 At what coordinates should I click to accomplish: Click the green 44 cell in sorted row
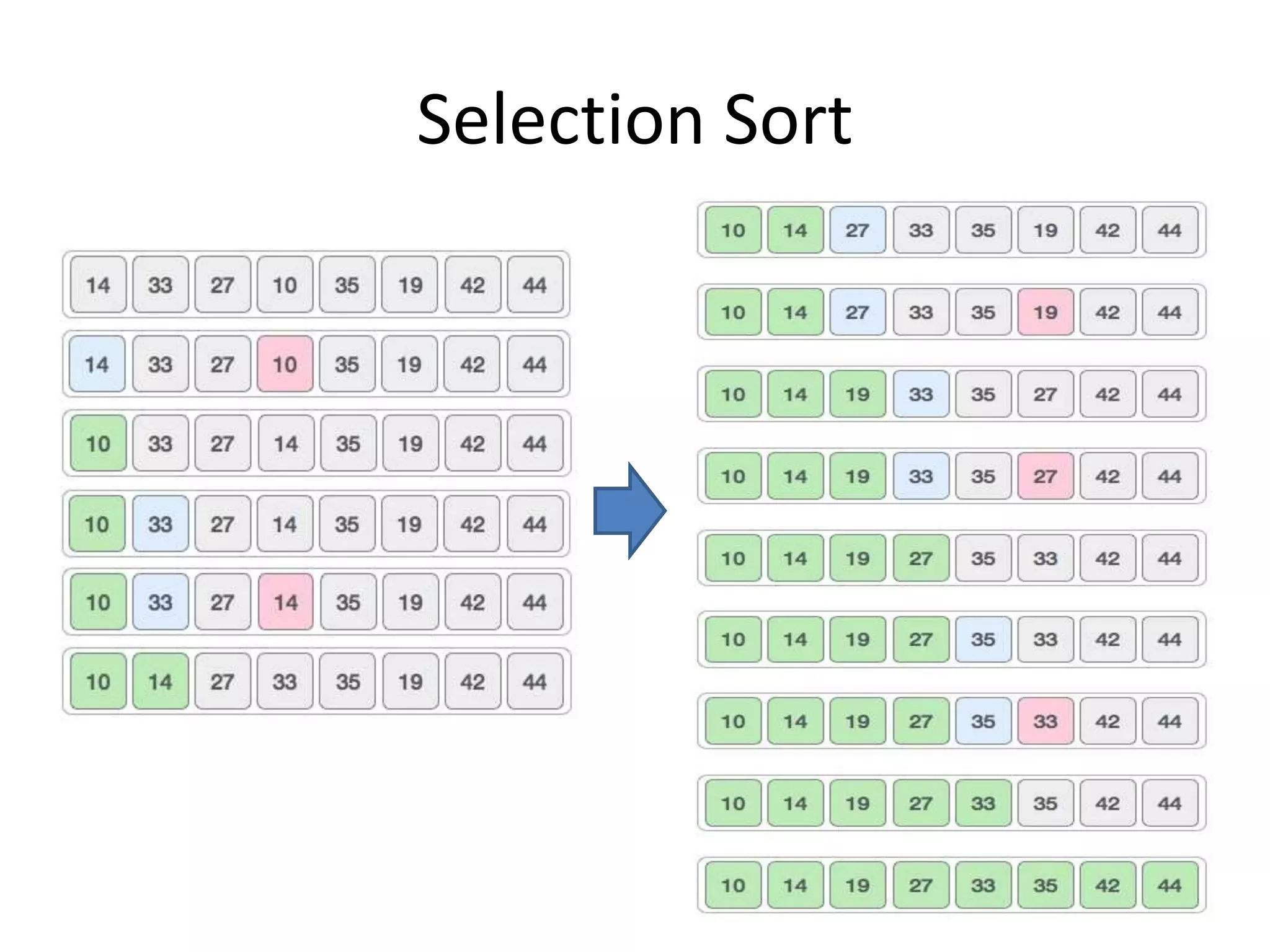pos(1170,885)
